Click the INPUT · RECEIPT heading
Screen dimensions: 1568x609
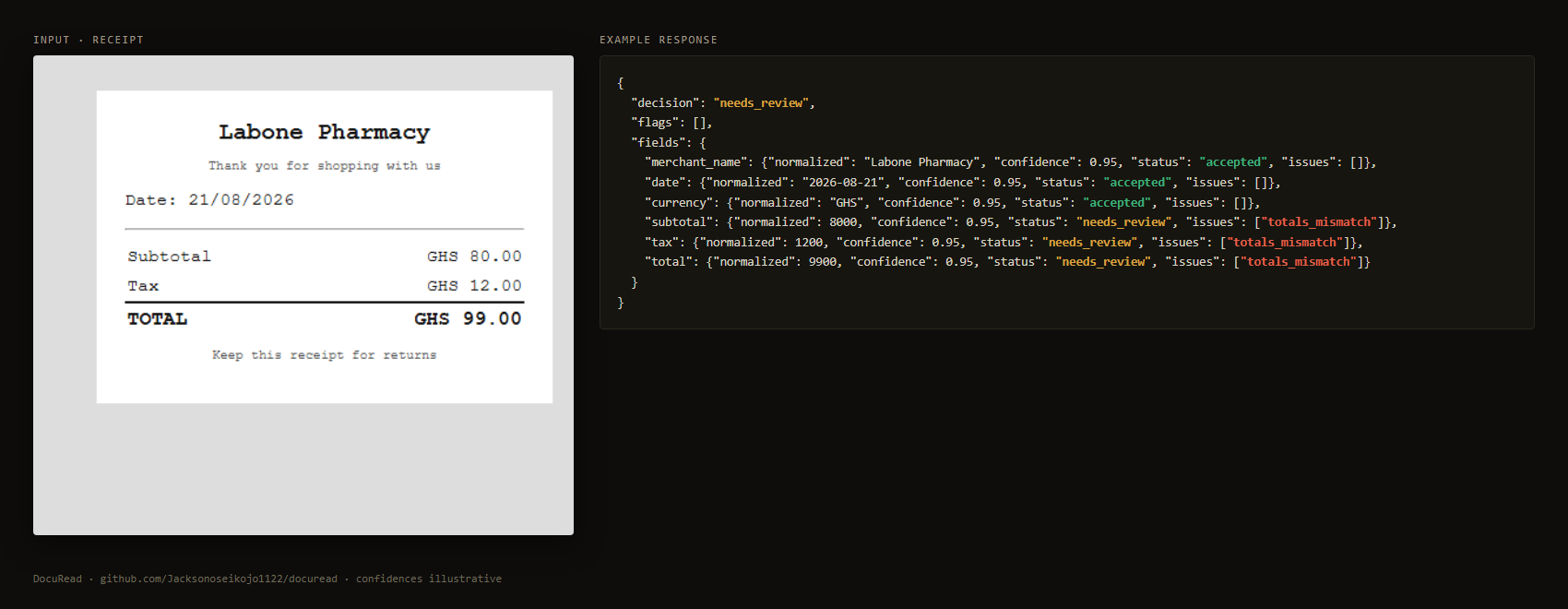click(x=89, y=40)
